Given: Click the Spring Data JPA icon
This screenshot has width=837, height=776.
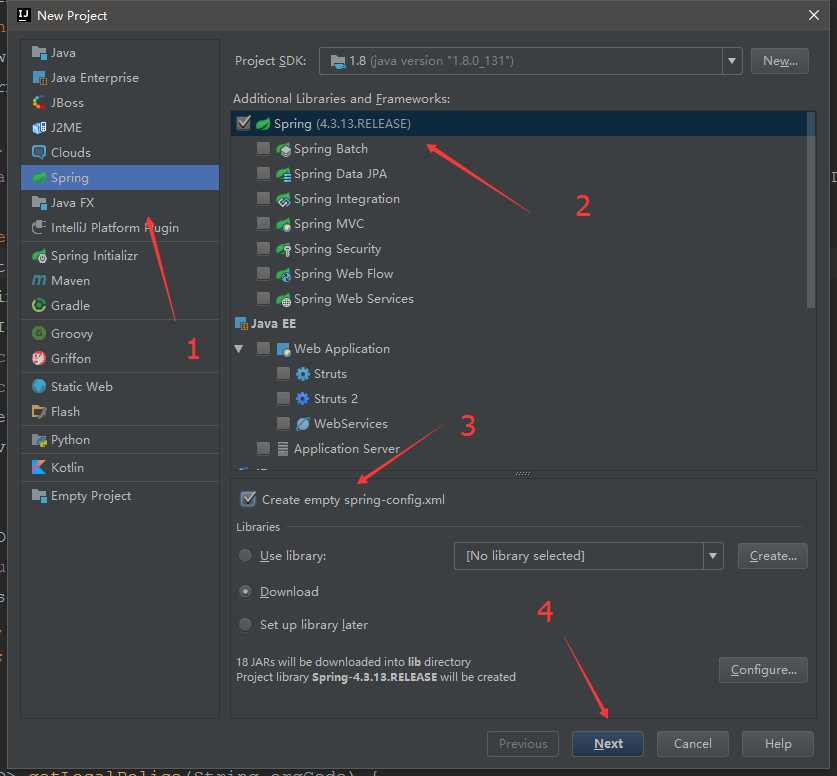Looking at the screenshot, I should pyautogui.click(x=283, y=174).
